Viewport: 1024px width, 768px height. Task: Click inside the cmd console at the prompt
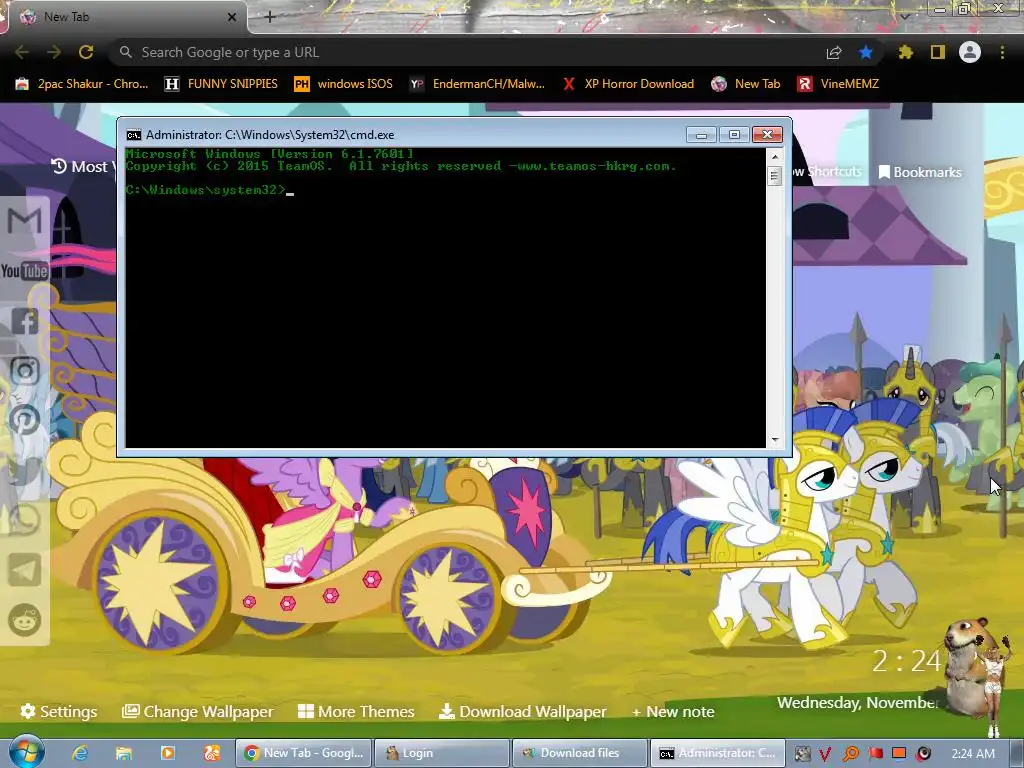289,191
